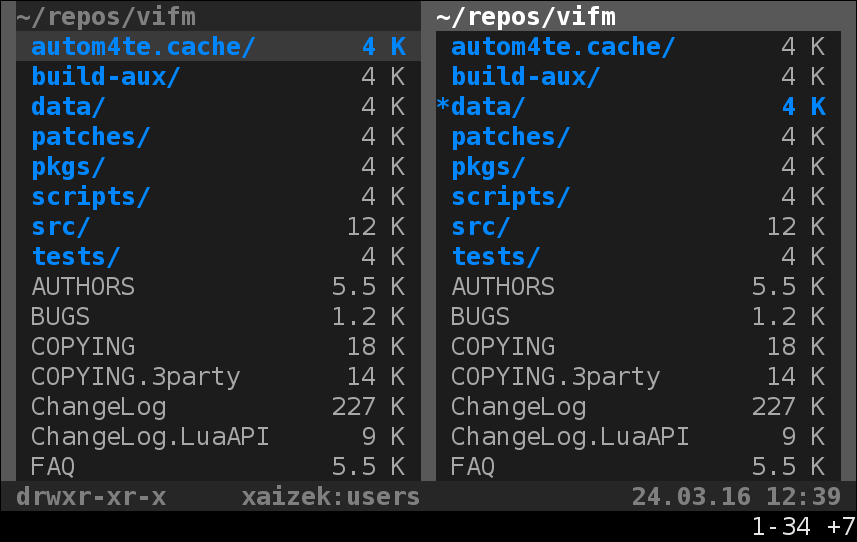Click the xaizek:users owner in status bar
The height and width of the screenshot is (542, 857).
click(x=331, y=497)
